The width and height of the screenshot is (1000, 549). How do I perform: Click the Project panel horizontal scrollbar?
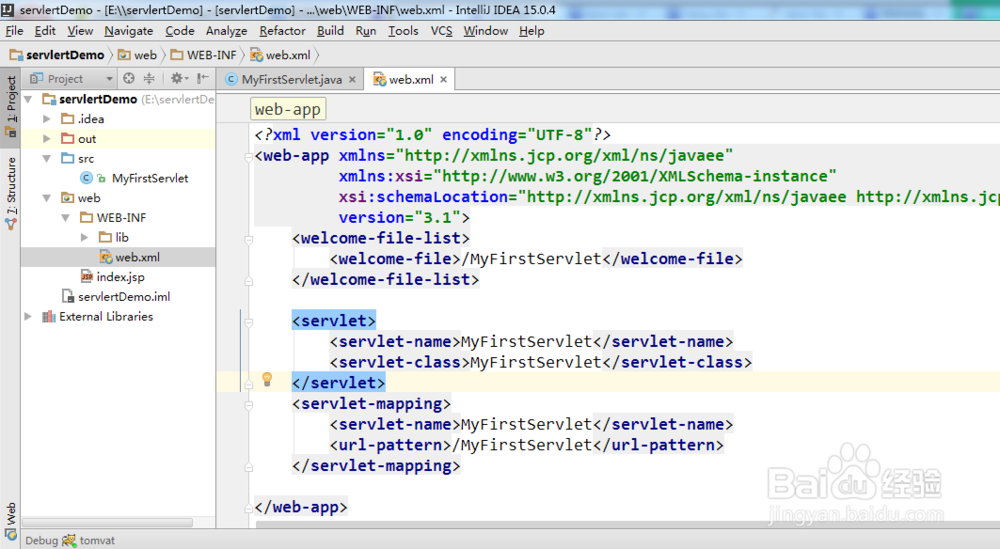tap(107, 522)
